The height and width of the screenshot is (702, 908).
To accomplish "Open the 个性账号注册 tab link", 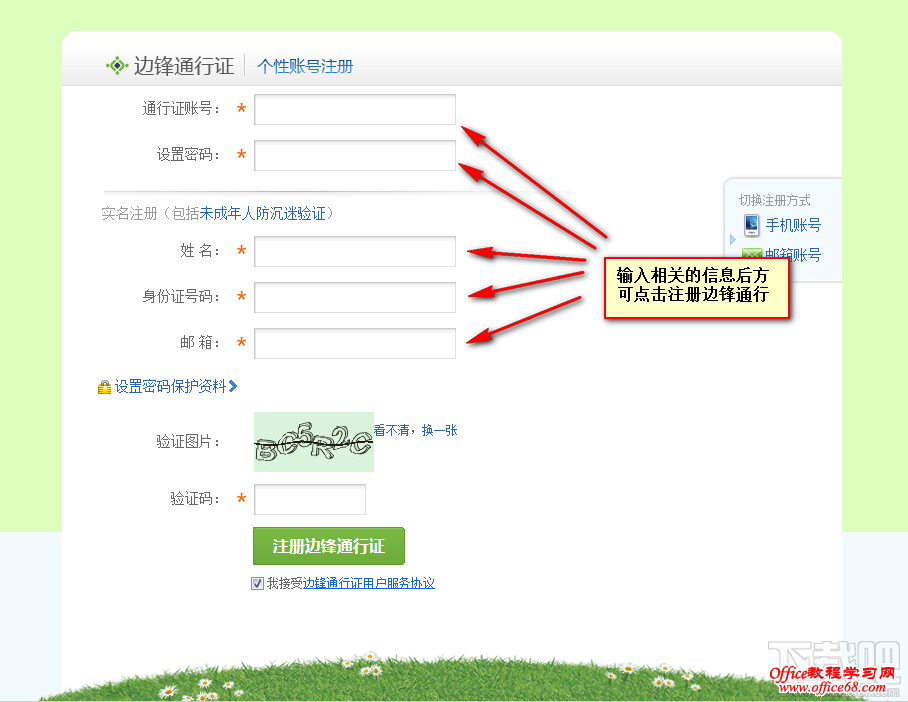I will (x=305, y=66).
